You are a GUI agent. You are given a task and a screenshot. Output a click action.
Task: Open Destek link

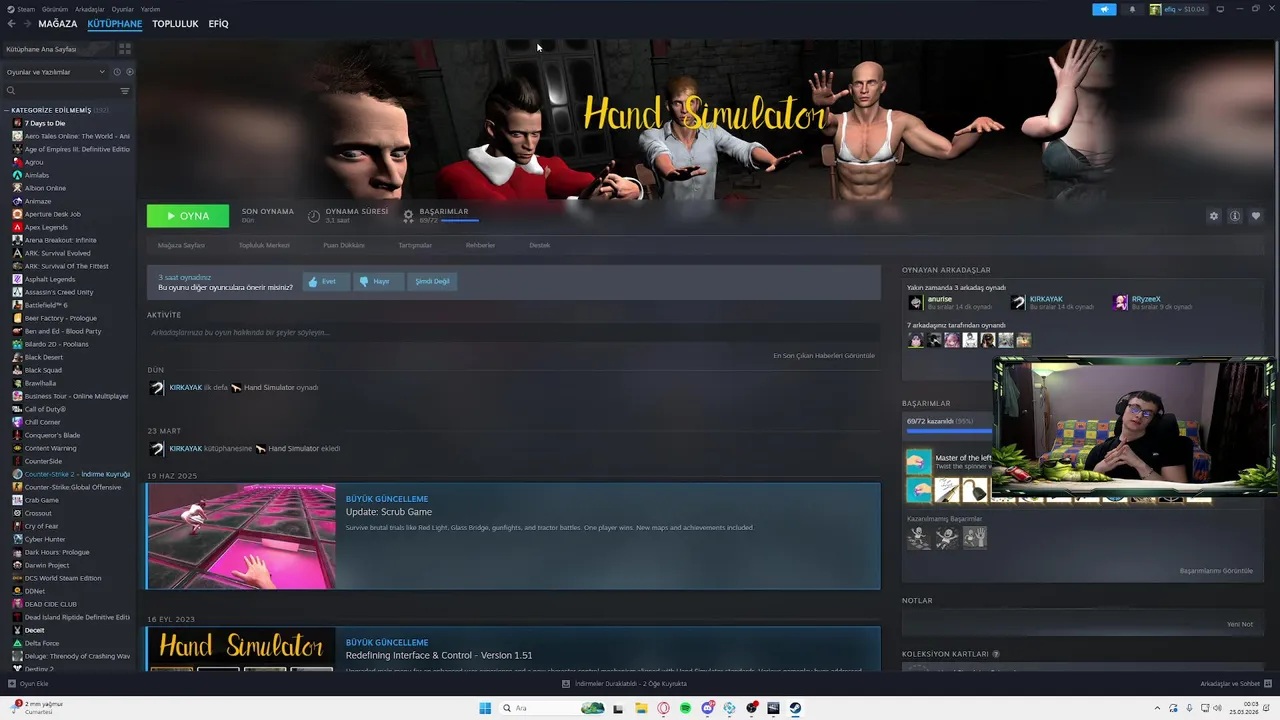tap(539, 245)
